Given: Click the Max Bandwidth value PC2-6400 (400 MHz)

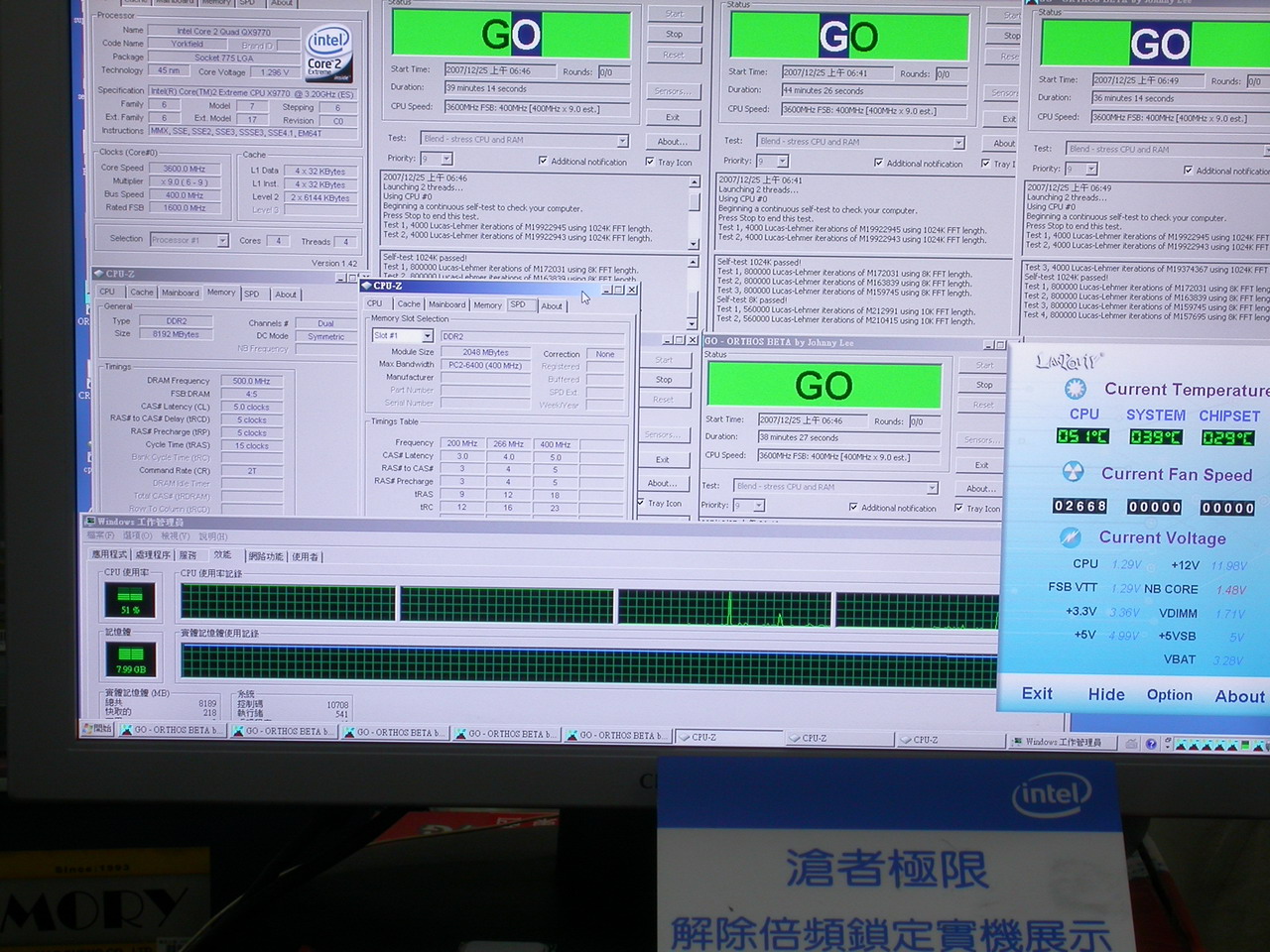Looking at the screenshot, I should 484,365.
